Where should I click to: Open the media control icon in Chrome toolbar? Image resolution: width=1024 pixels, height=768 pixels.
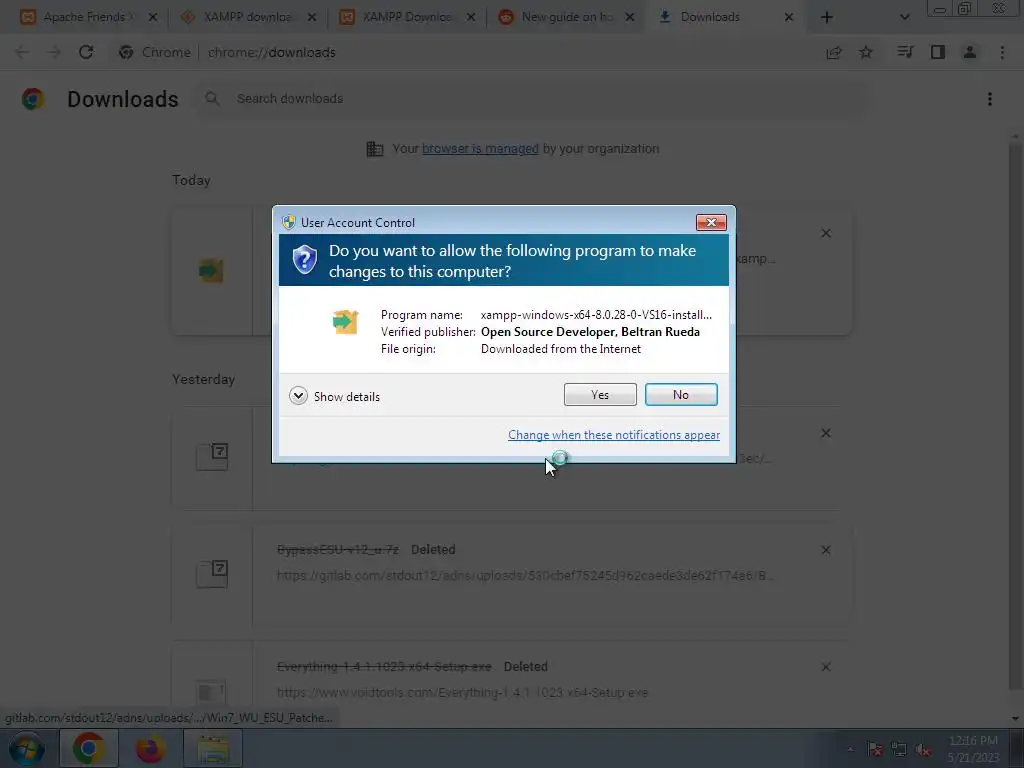(x=905, y=52)
